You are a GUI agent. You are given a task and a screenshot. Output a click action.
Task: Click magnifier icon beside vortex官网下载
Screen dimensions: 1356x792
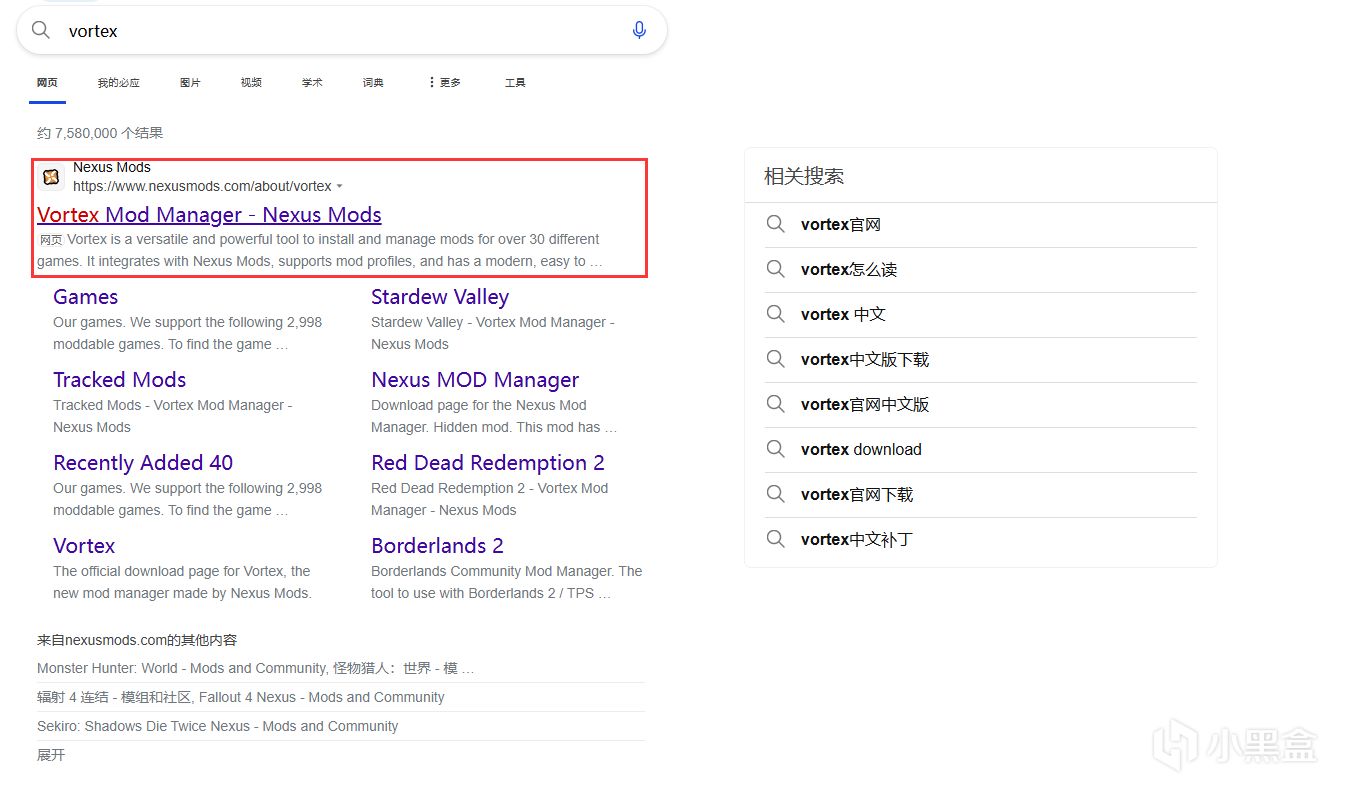pos(775,494)
